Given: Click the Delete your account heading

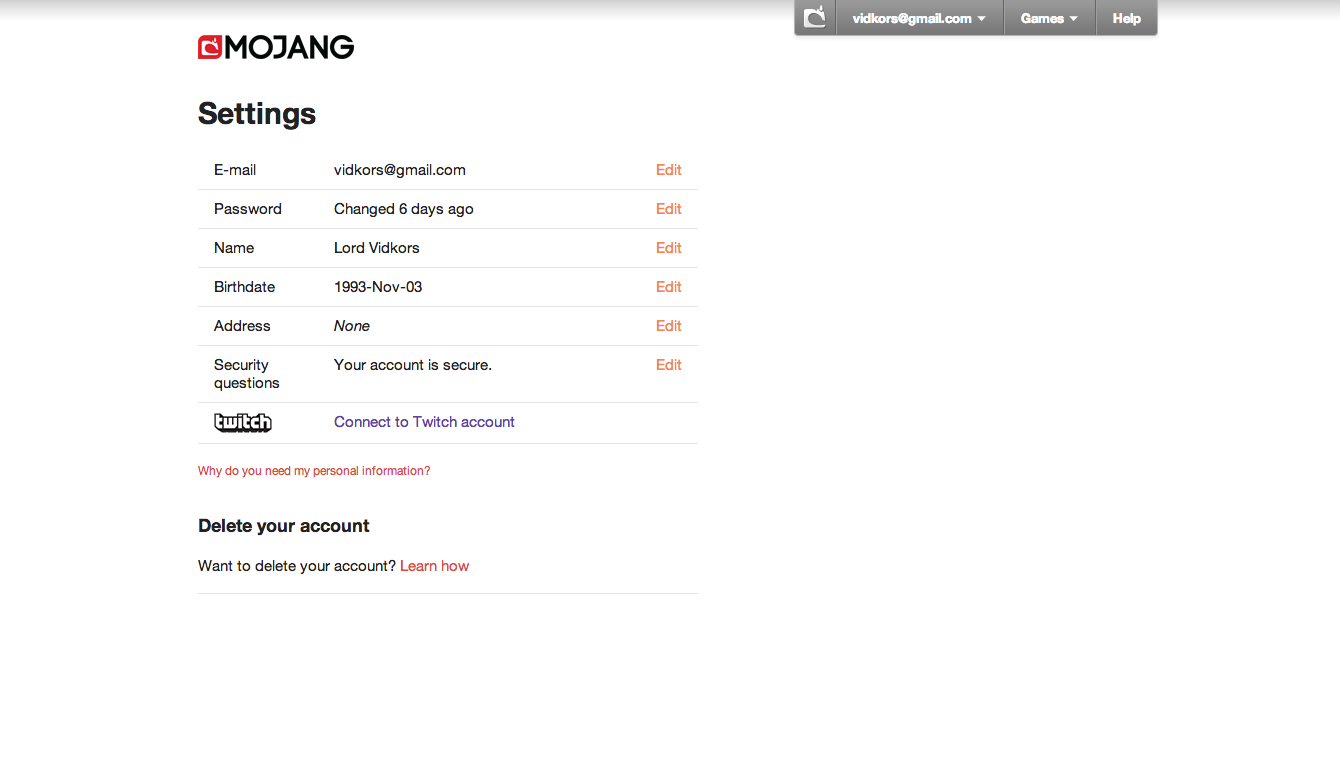Looking at the screenshot, I should coord(284,526).
